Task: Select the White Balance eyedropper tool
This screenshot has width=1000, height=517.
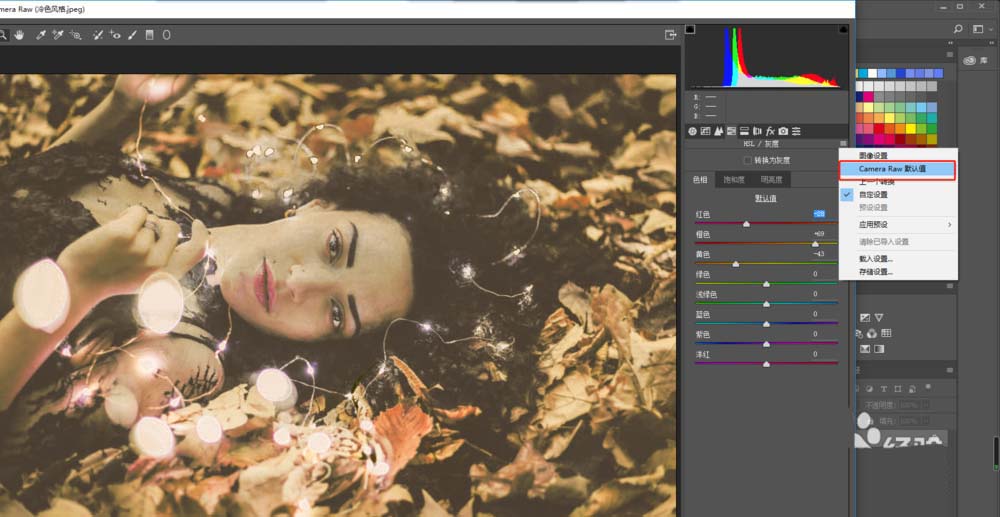Action: 41,35
